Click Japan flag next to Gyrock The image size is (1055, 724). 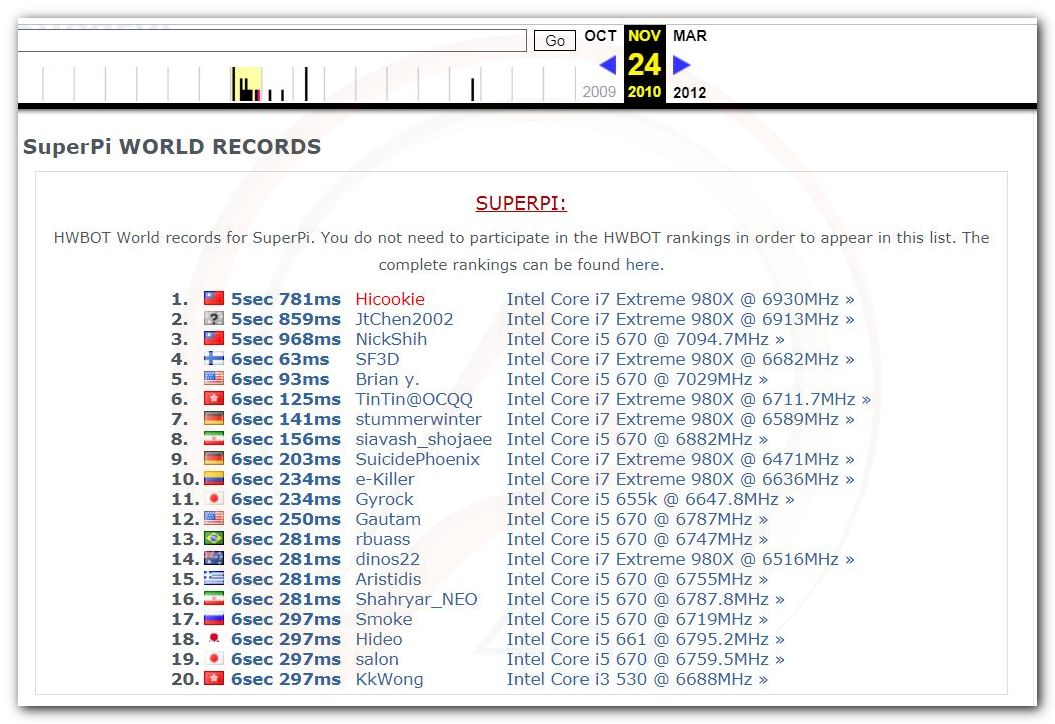click(x=214, y=499)
